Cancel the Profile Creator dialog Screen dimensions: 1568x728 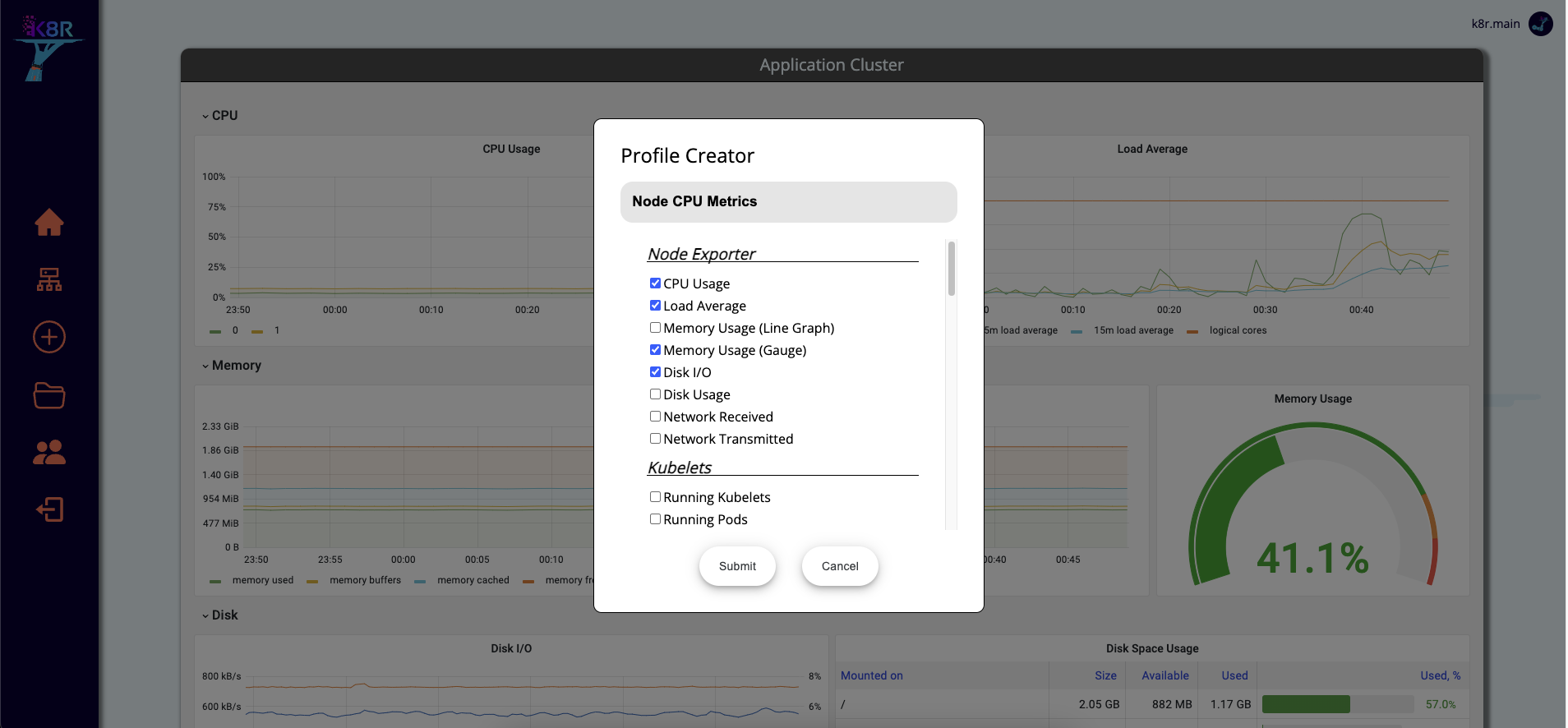(x=840, y=566)
